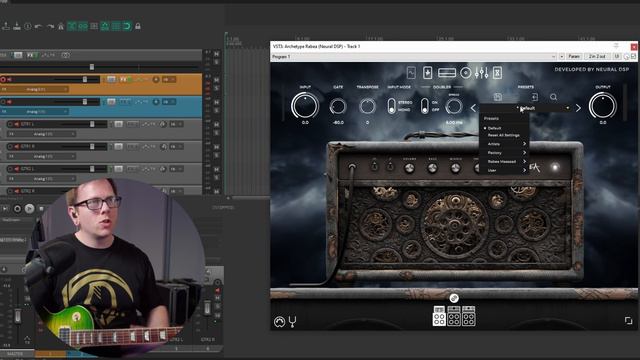Image resolution: width=640 pixels, height=360 pixels.
Task: Choose Reset All Settings from preset menu
Action: coord(504,135)
